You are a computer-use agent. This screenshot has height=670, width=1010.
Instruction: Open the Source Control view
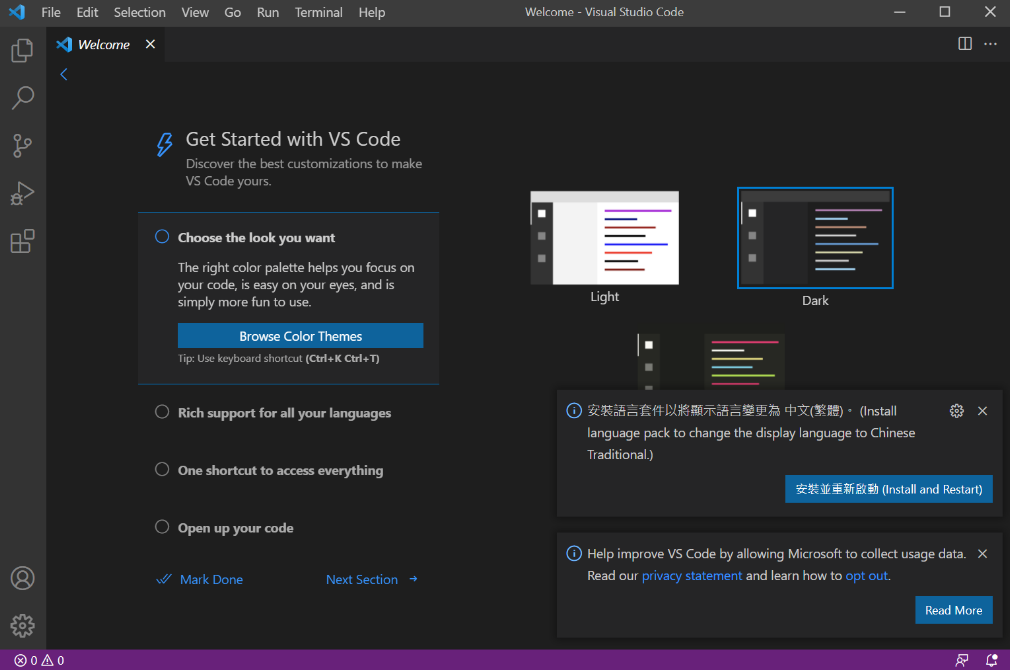click(x=23, y=146)
